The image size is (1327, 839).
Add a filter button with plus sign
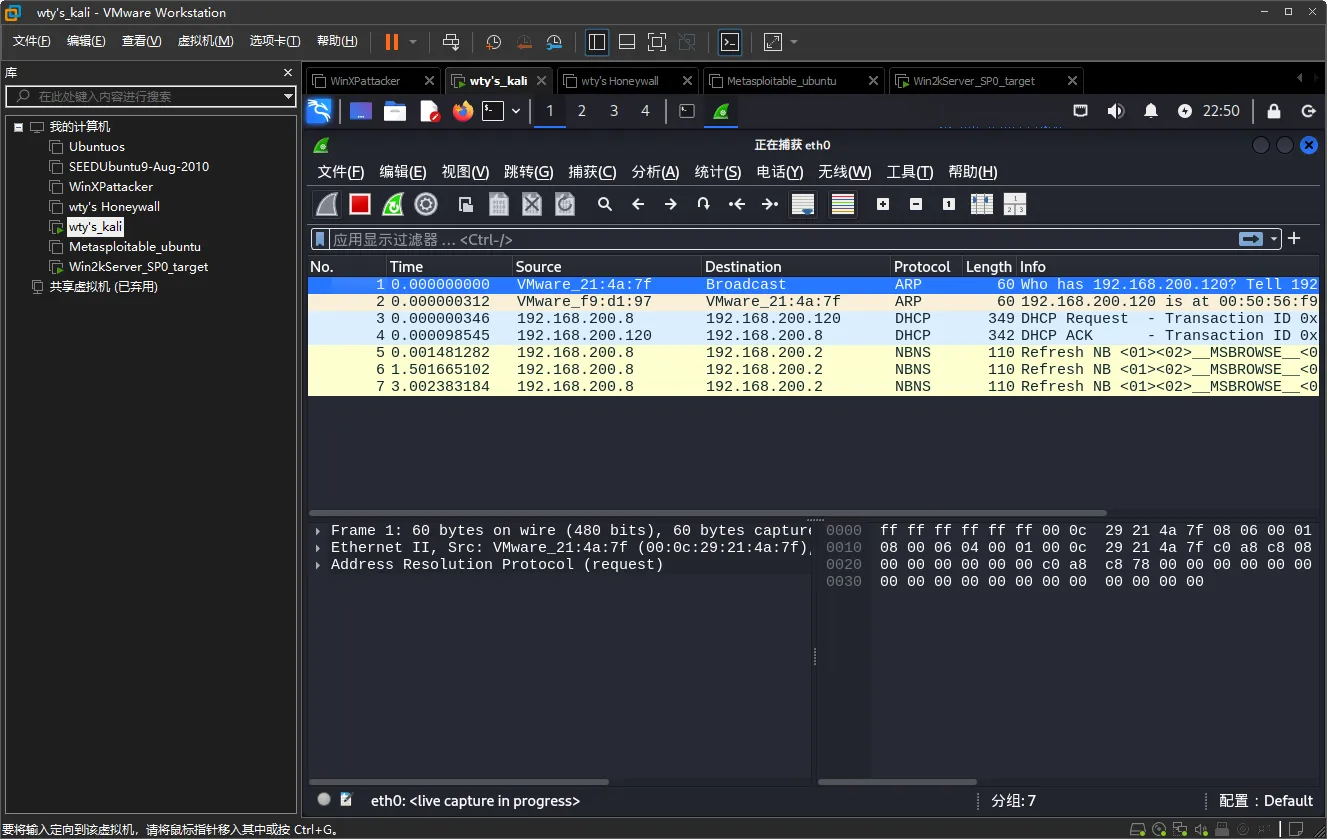click(x=1294, y=238)
